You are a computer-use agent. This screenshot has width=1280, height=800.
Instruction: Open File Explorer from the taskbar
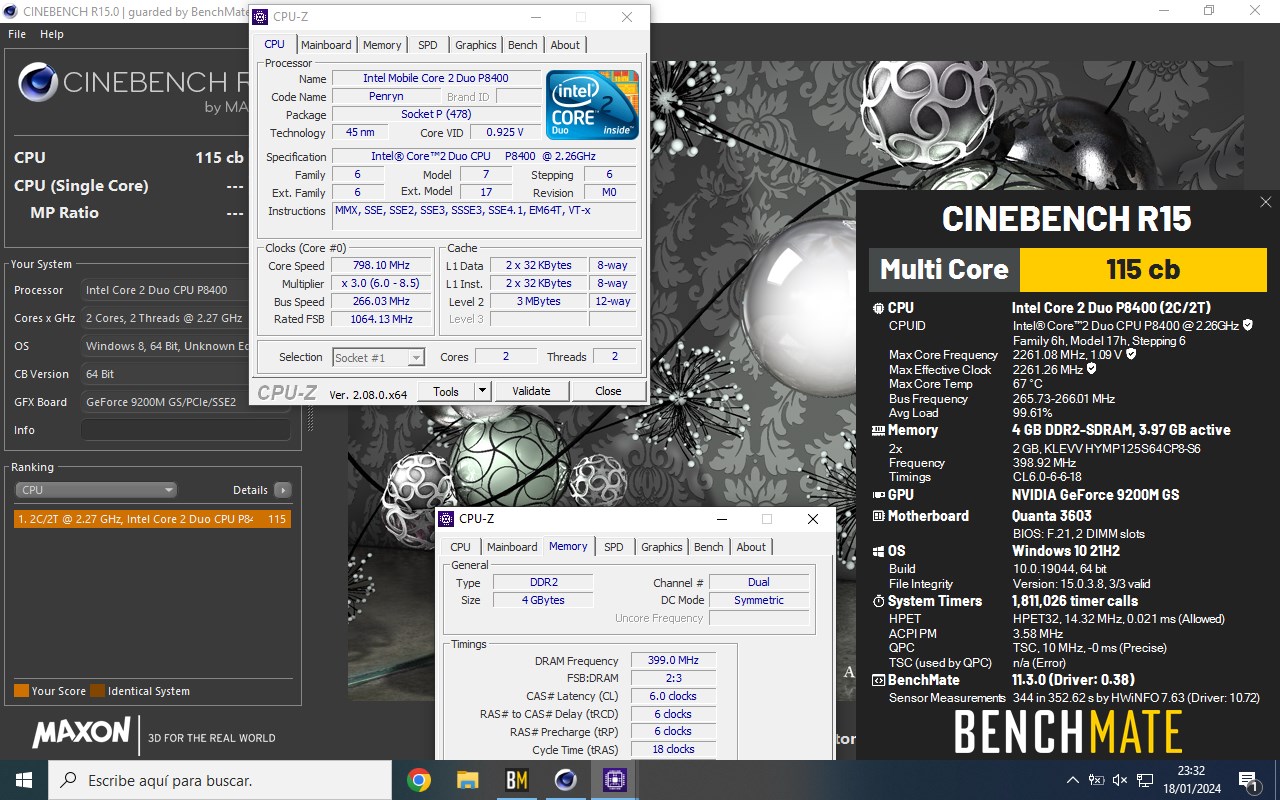[x=467, y=780]
